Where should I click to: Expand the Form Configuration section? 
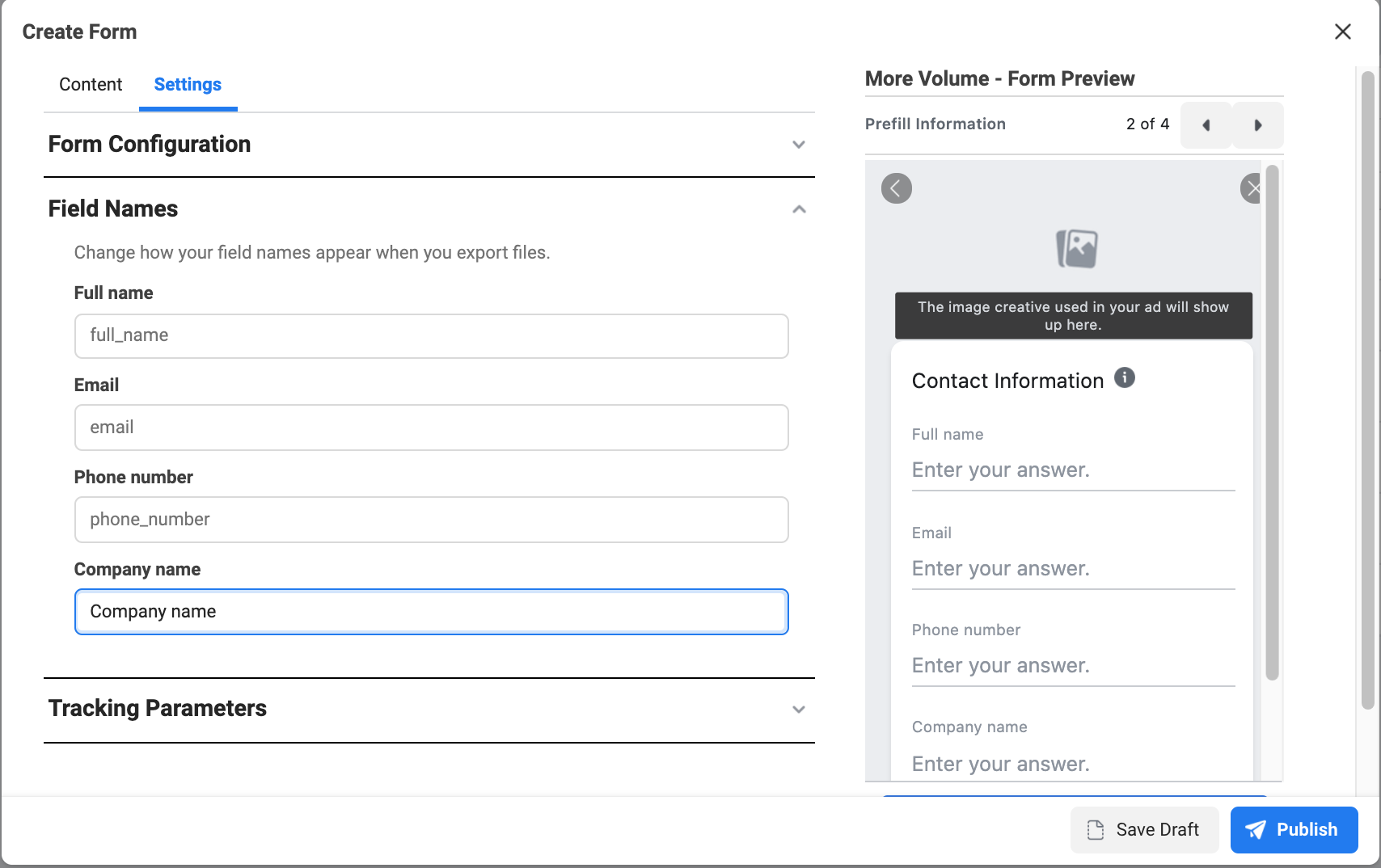798,145
